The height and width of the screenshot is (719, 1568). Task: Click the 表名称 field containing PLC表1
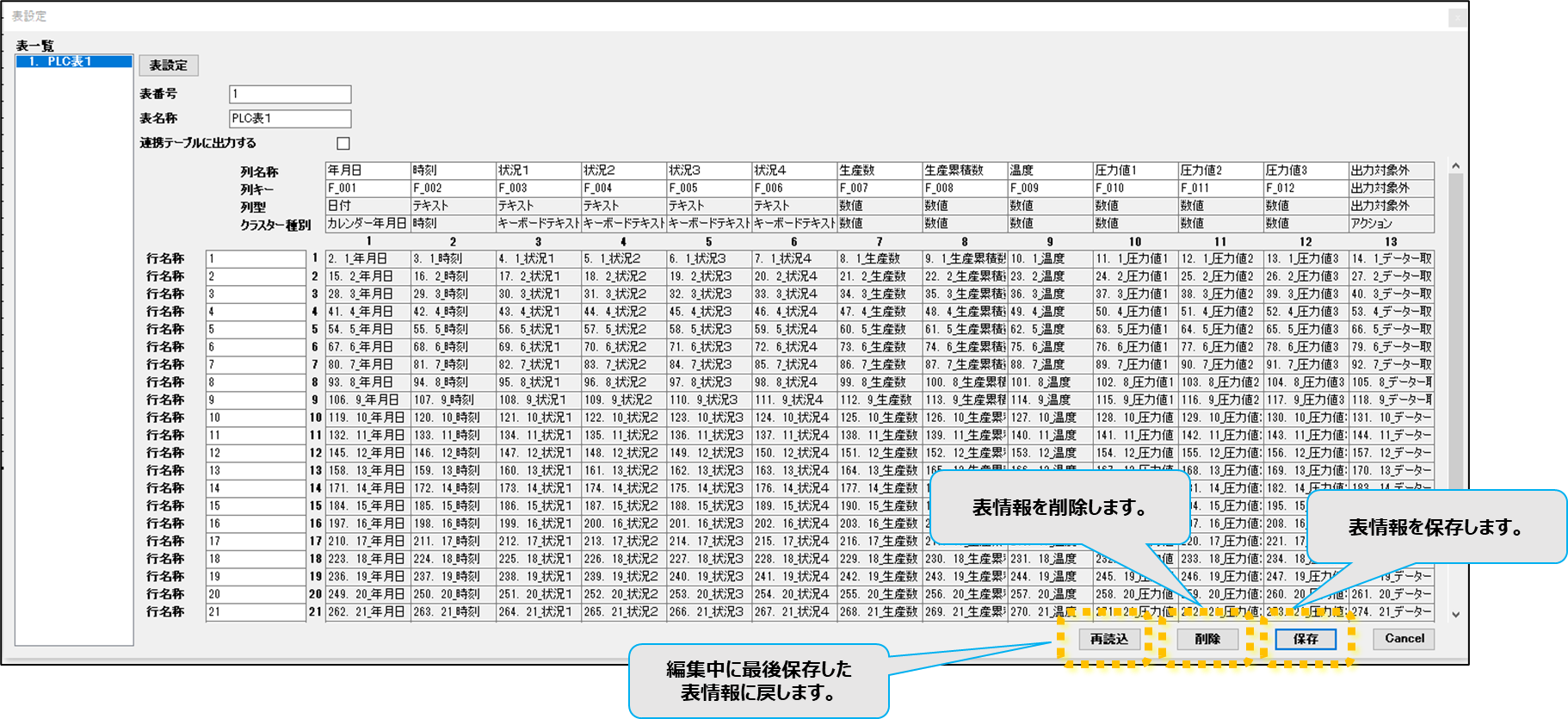click(x=290, y=119)
